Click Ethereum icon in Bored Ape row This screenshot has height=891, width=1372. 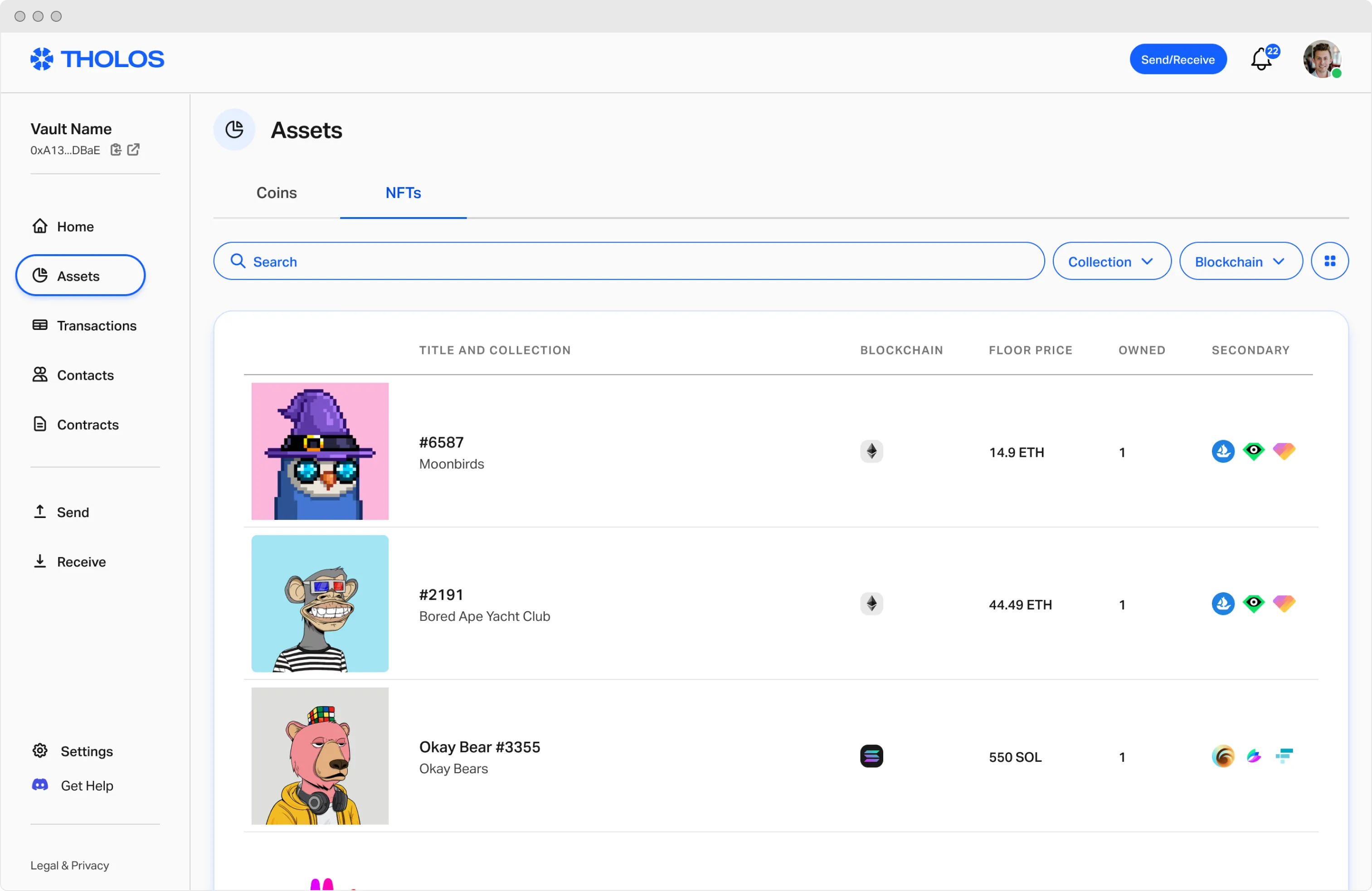(871, 603)
